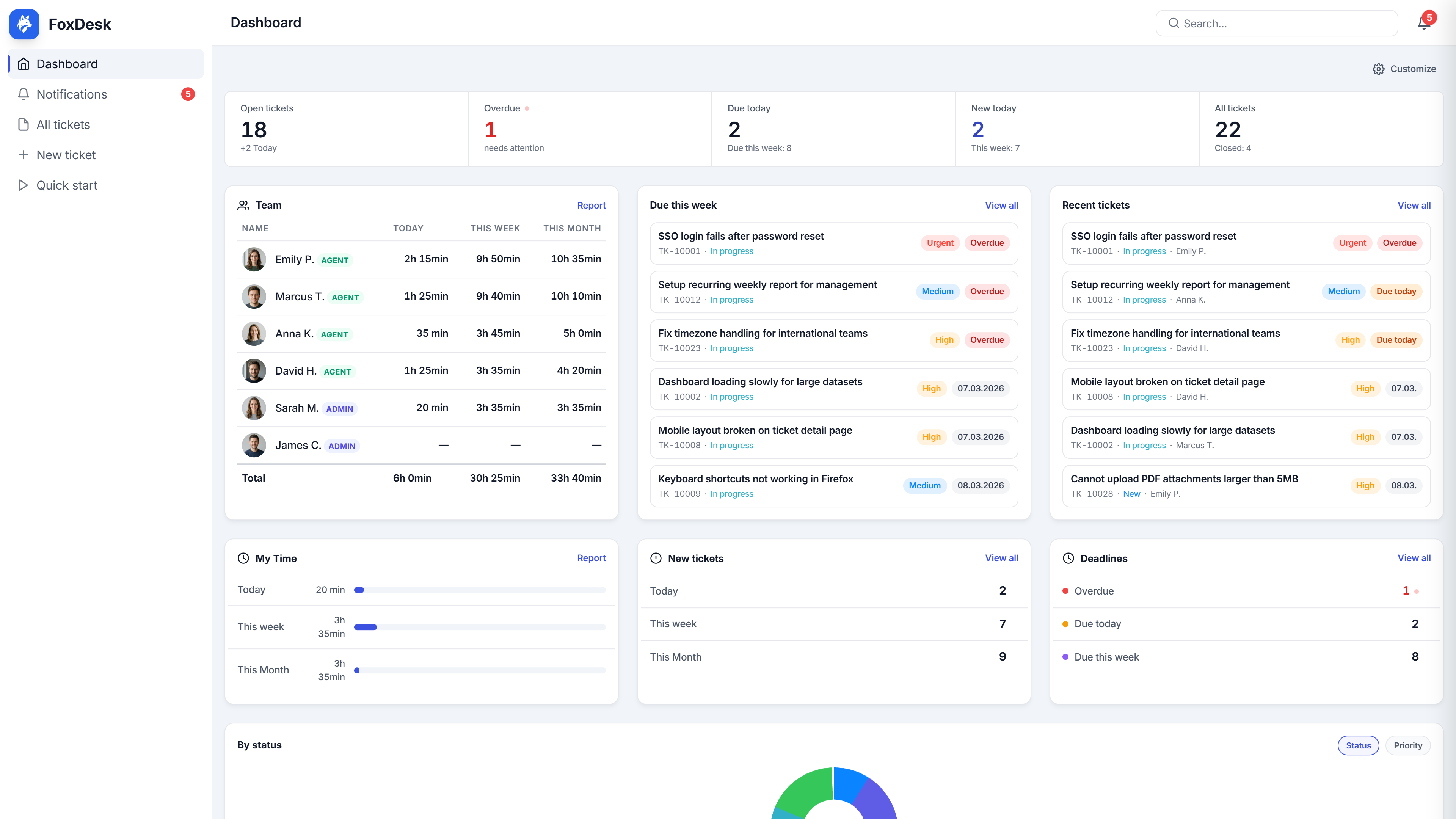The width and height of the screenshot is (1456, 819).
Task: Open the All tickets sidebar item
Action: click(x=106, y=124)
